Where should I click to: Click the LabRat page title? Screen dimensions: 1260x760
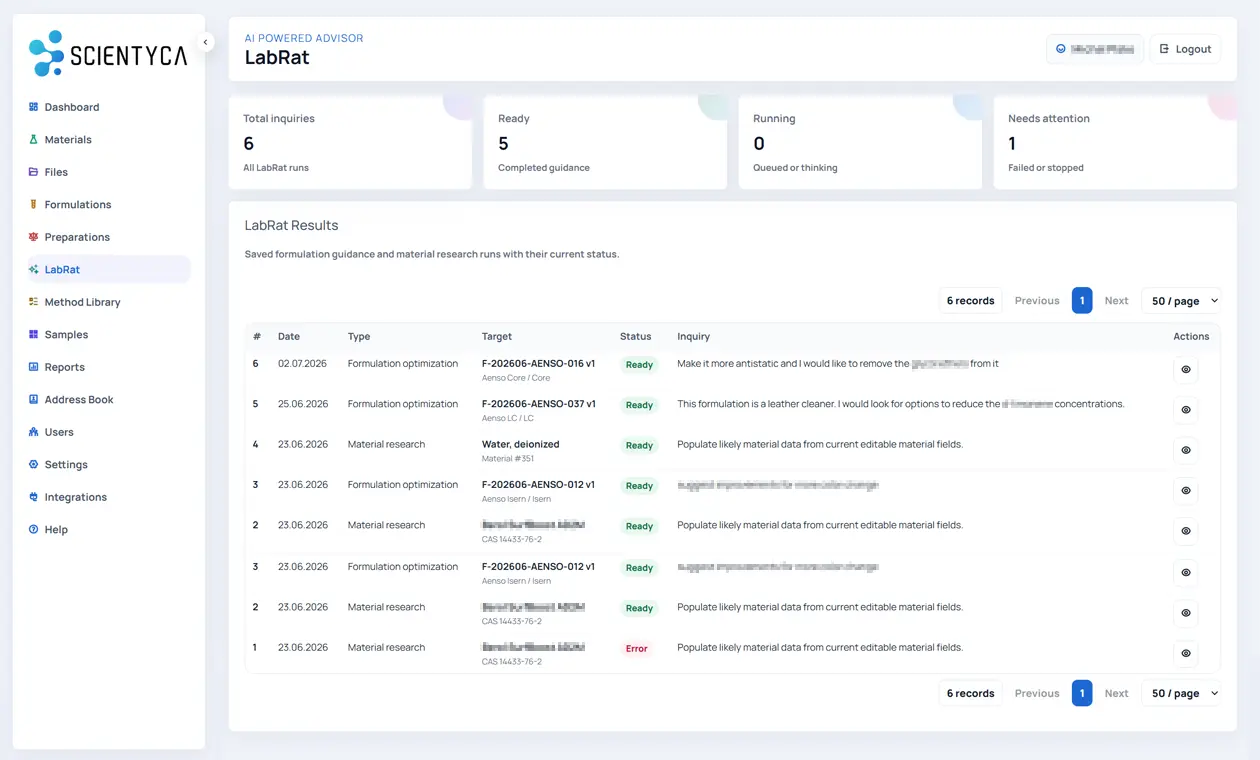(x=277, y=58)
